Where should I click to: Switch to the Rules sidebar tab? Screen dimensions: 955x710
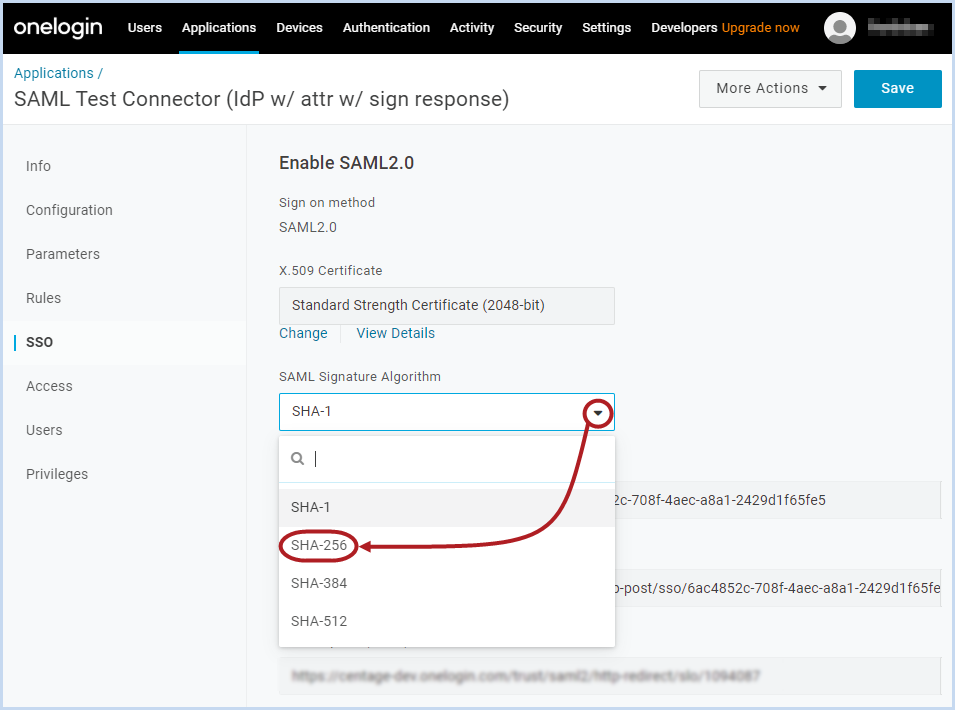coord(43,298)
